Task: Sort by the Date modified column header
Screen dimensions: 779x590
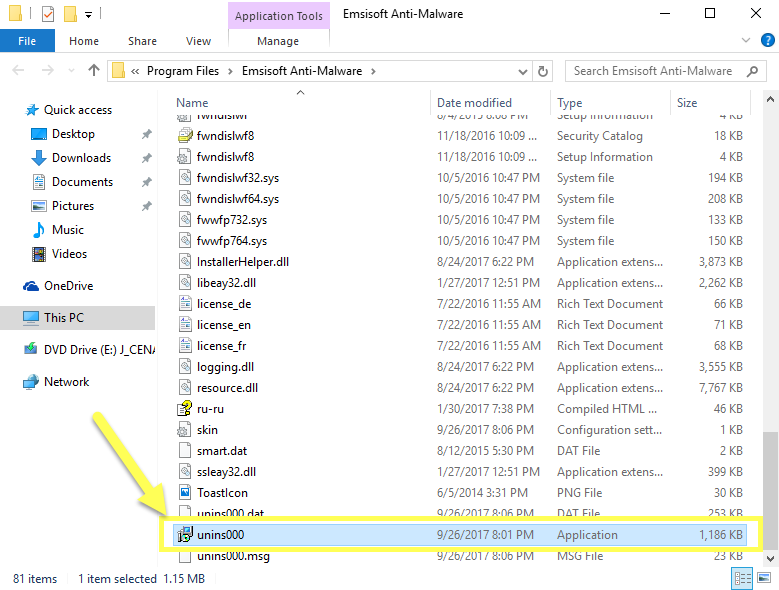Action: [474, 103]
